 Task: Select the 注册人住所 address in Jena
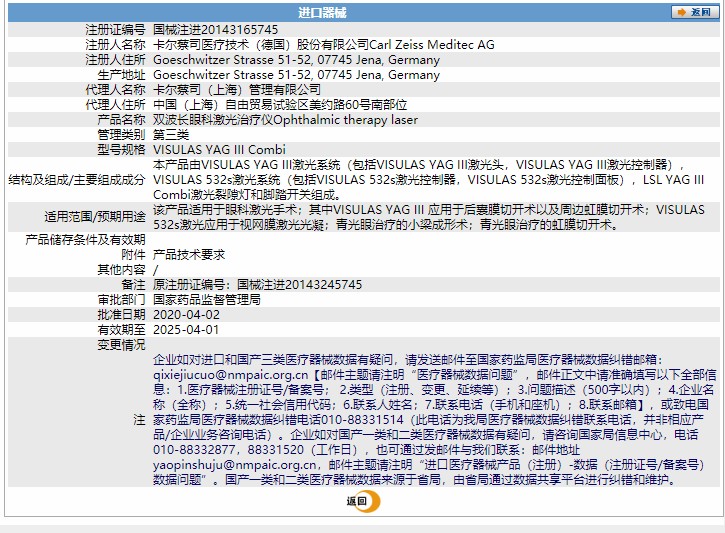(296, 60)
